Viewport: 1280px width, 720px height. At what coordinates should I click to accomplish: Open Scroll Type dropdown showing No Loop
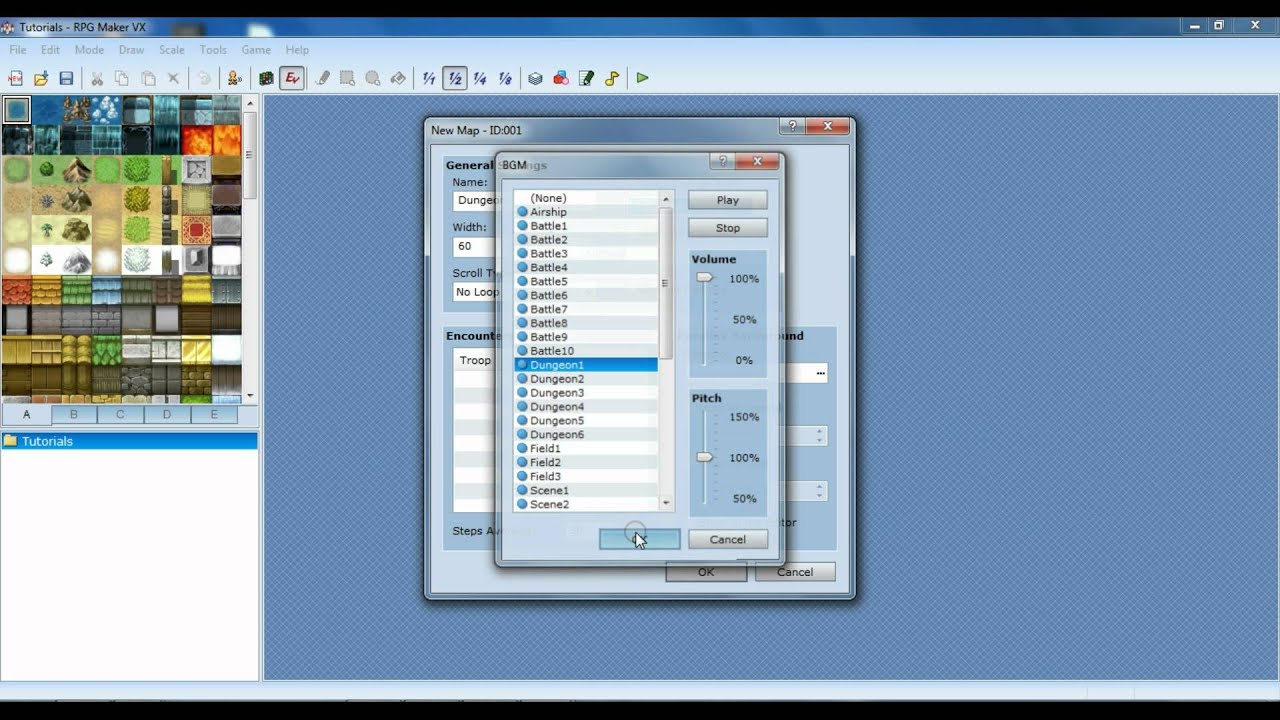(476, 292)
